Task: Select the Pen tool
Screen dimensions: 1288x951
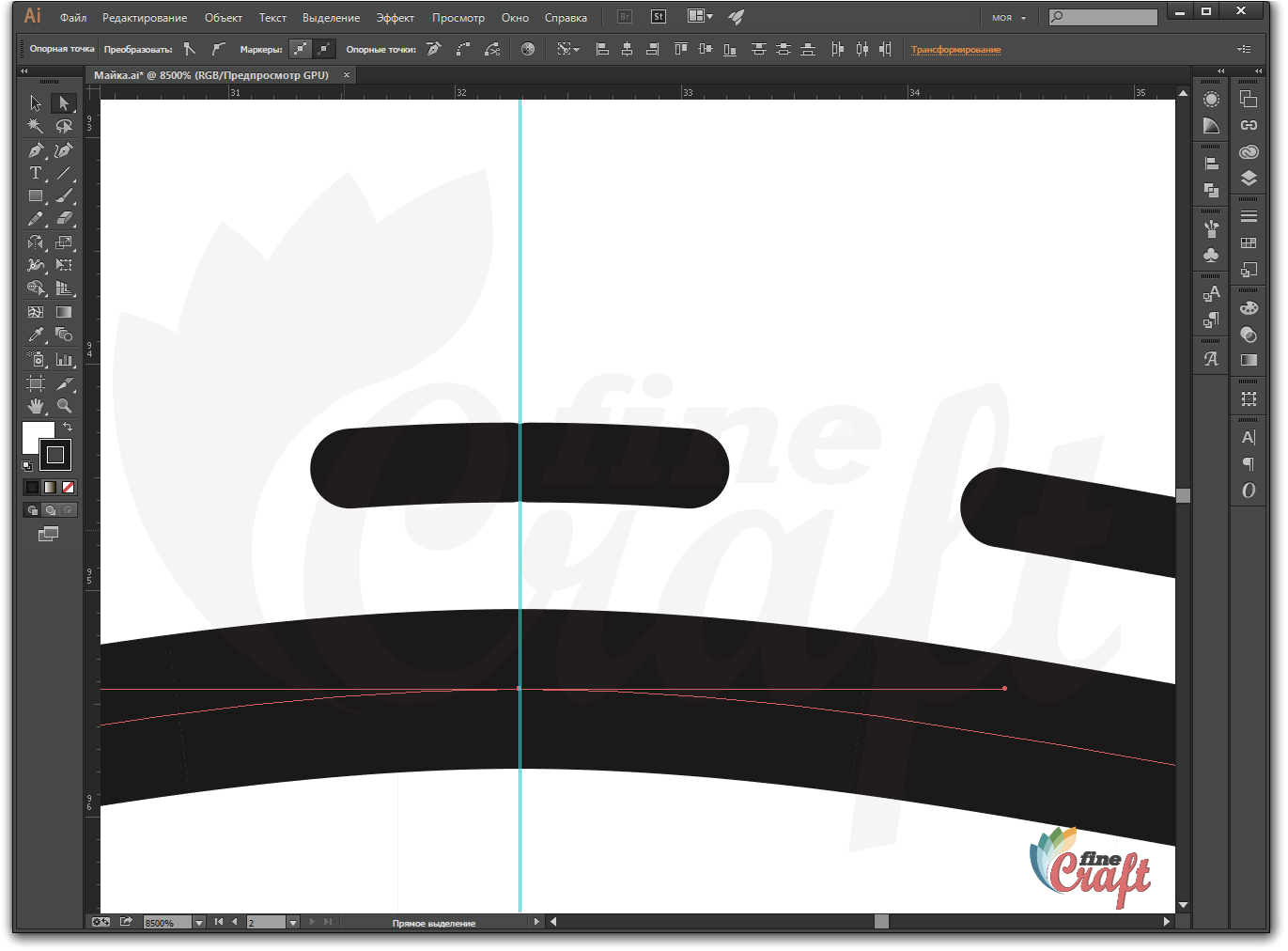Action: coord(35,150)
